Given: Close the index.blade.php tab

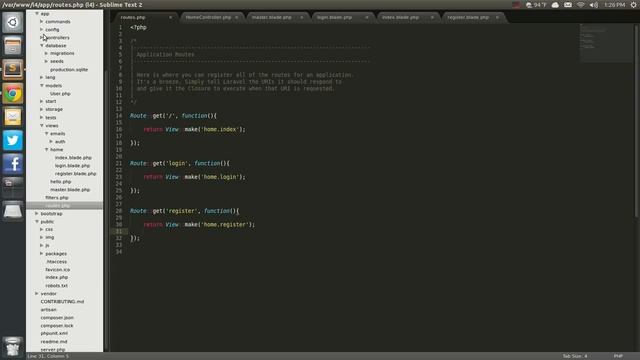Looking at the screenshot, I should 432,18.
